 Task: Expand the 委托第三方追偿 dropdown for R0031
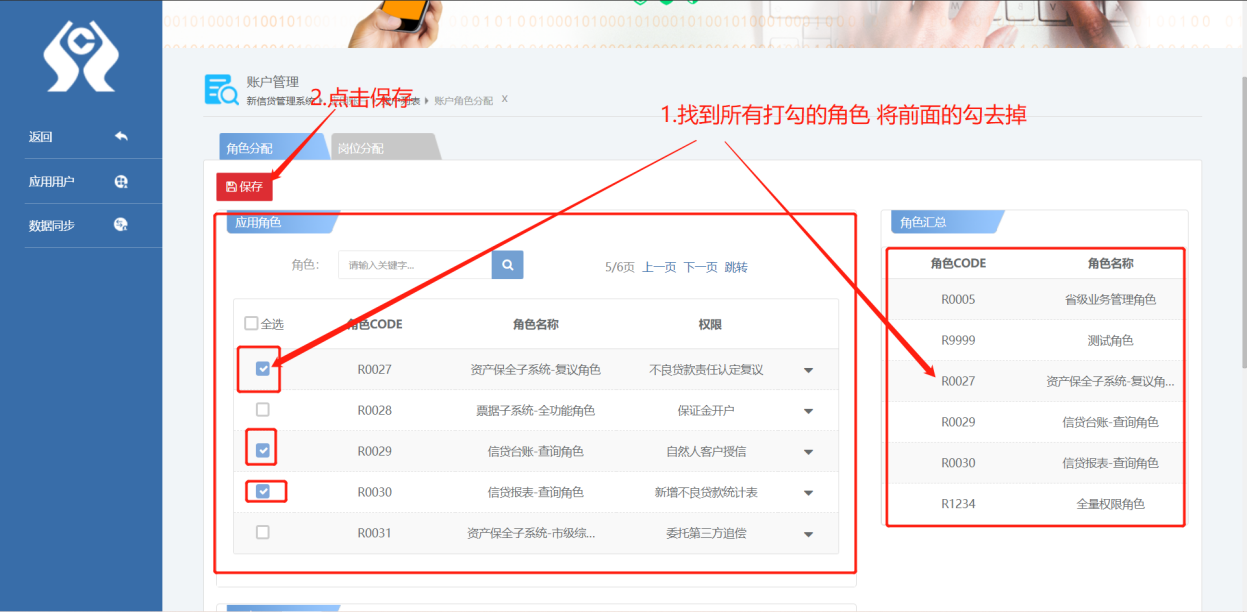pos(808,533)
